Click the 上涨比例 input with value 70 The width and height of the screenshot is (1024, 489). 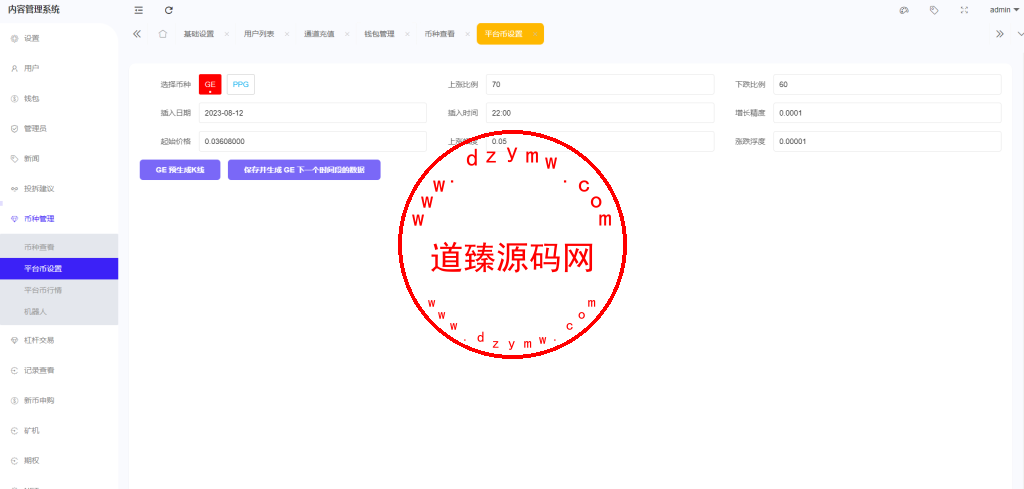click(600, 84)
